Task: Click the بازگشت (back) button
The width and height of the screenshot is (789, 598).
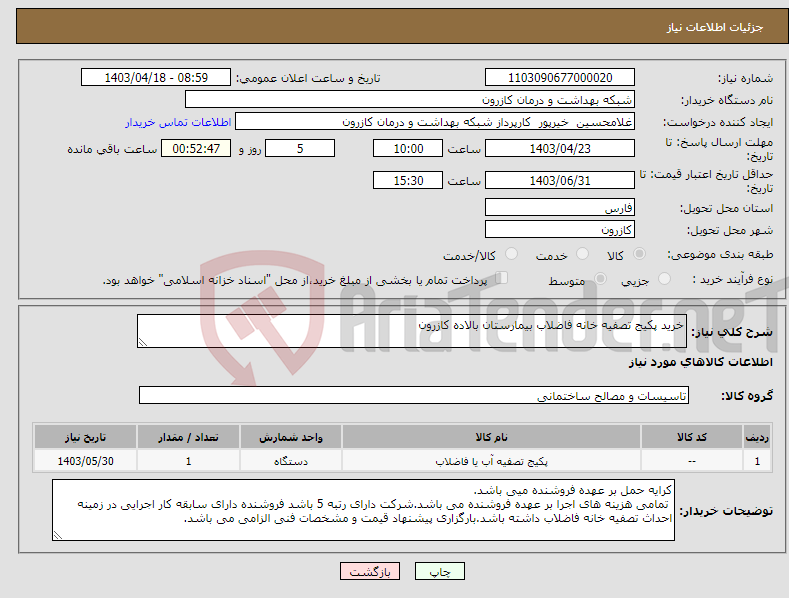Action: (370, 572)
